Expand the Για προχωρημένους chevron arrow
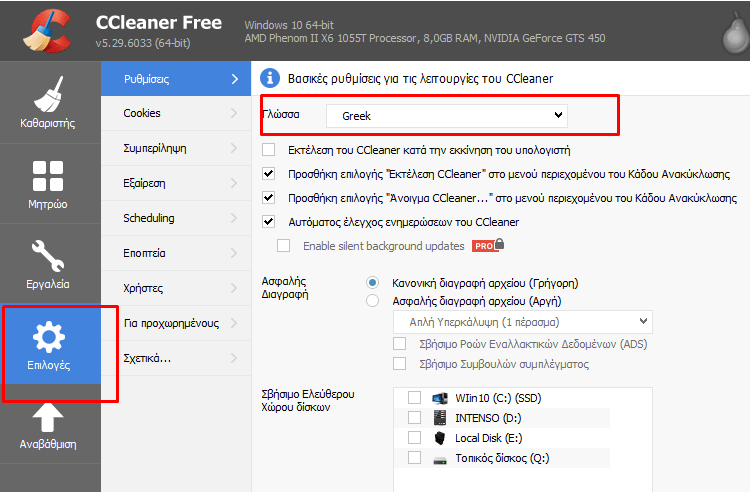This screenshot has width=750, height=492. tap(234, 323)
